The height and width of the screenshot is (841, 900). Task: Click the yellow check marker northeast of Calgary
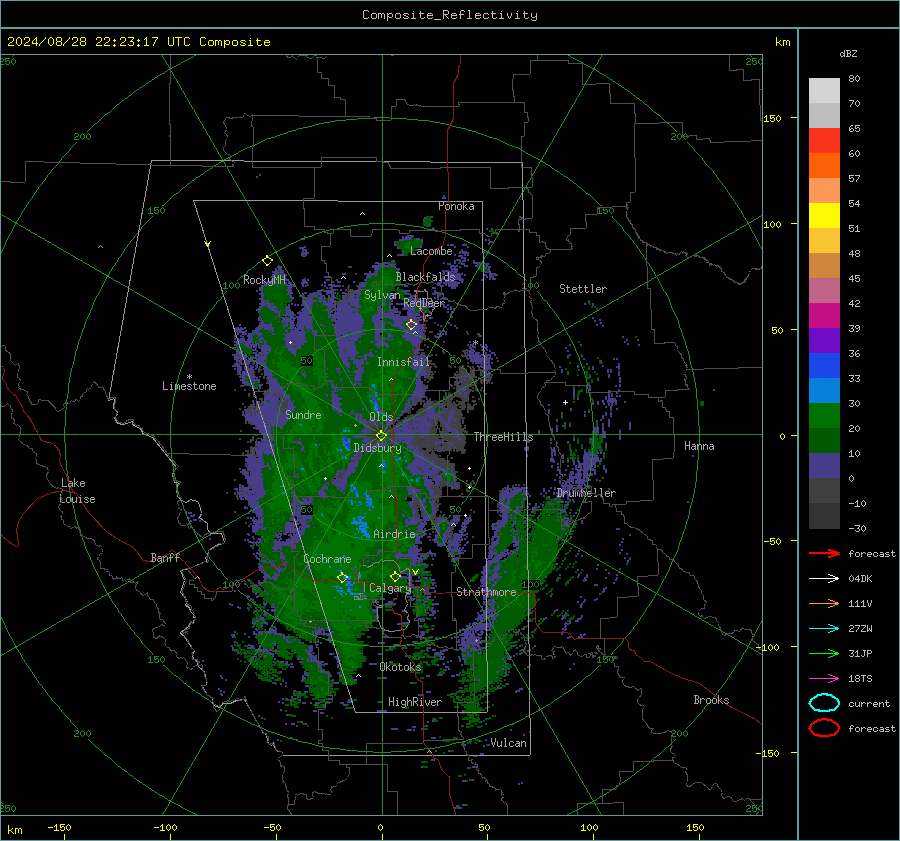click(x=415, y=572)
